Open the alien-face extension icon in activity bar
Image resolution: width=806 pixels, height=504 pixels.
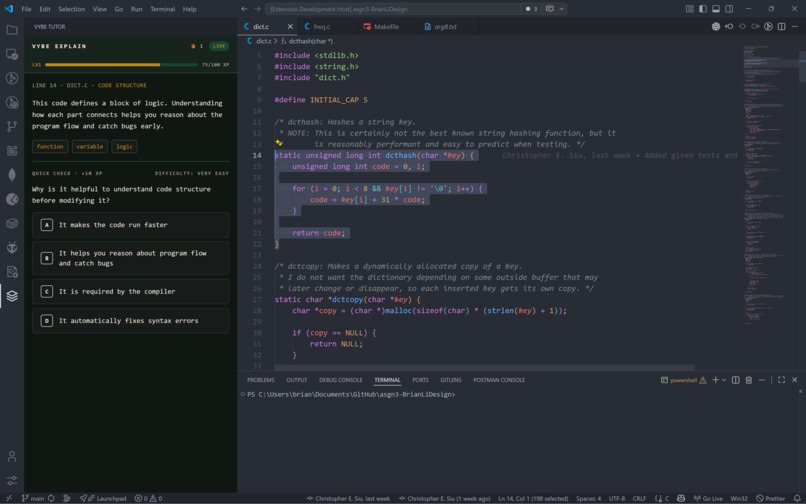point(12,247)
